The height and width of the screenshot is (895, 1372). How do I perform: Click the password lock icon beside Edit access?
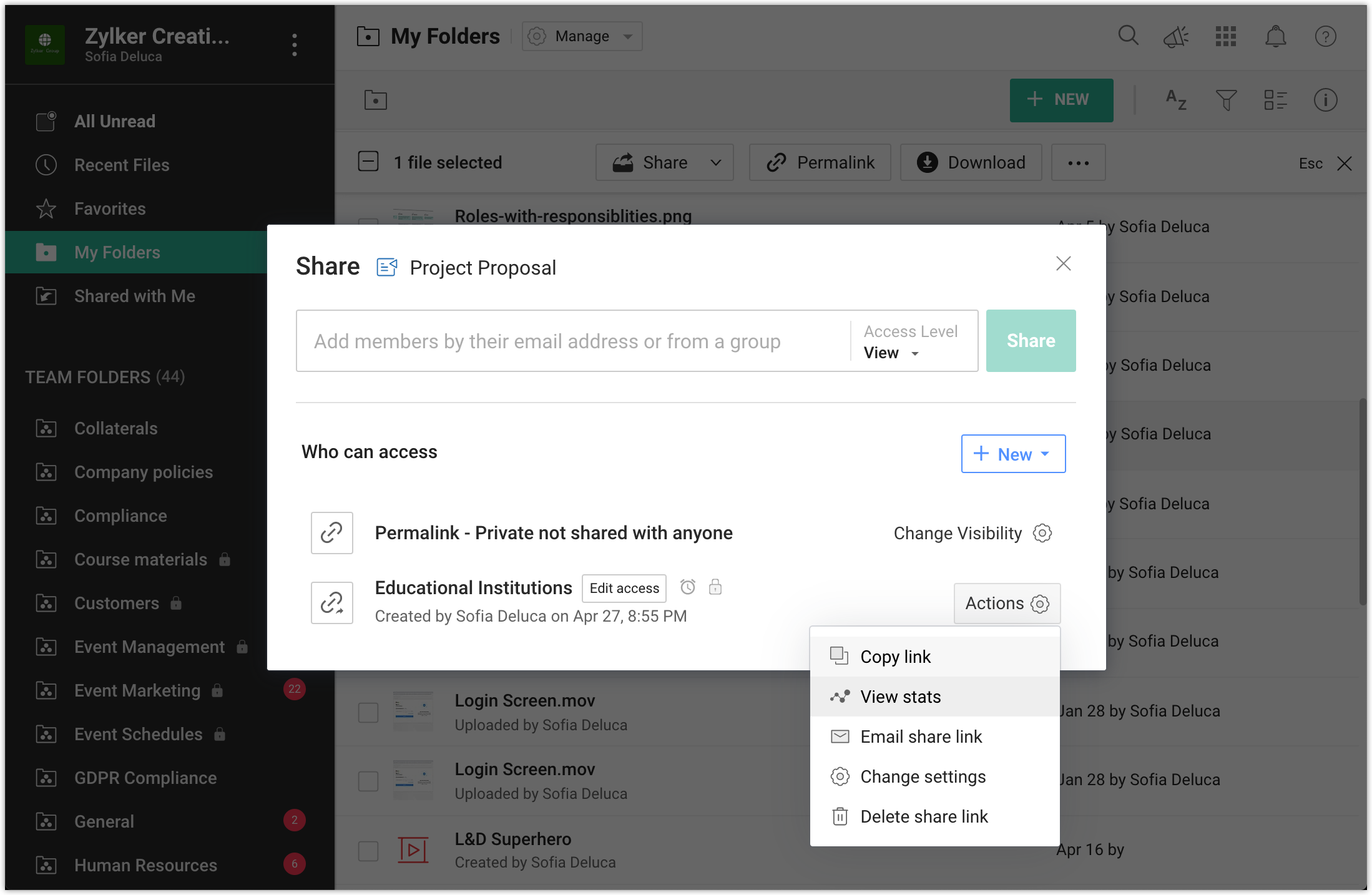715,587
